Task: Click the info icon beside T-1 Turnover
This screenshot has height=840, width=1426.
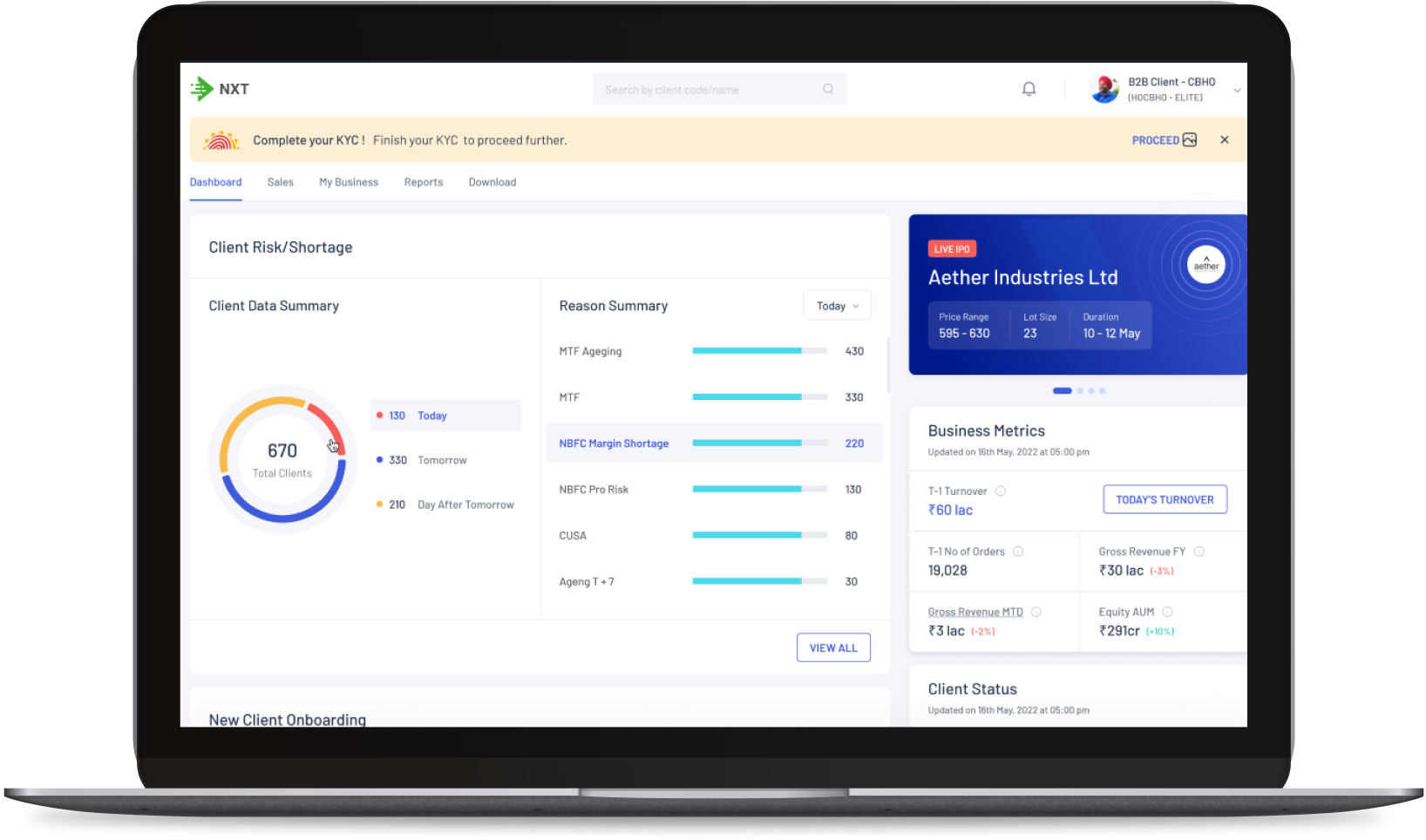Action: [x=1001, y=491]
